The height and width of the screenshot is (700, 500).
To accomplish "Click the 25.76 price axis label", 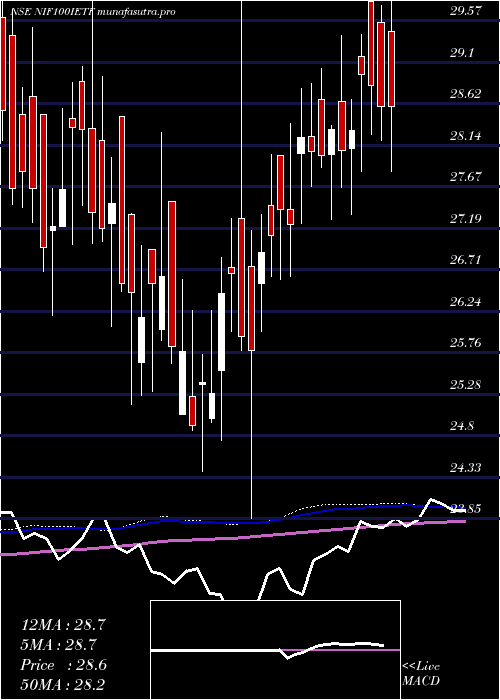I will pyautogui.click(x=465, y=343).
